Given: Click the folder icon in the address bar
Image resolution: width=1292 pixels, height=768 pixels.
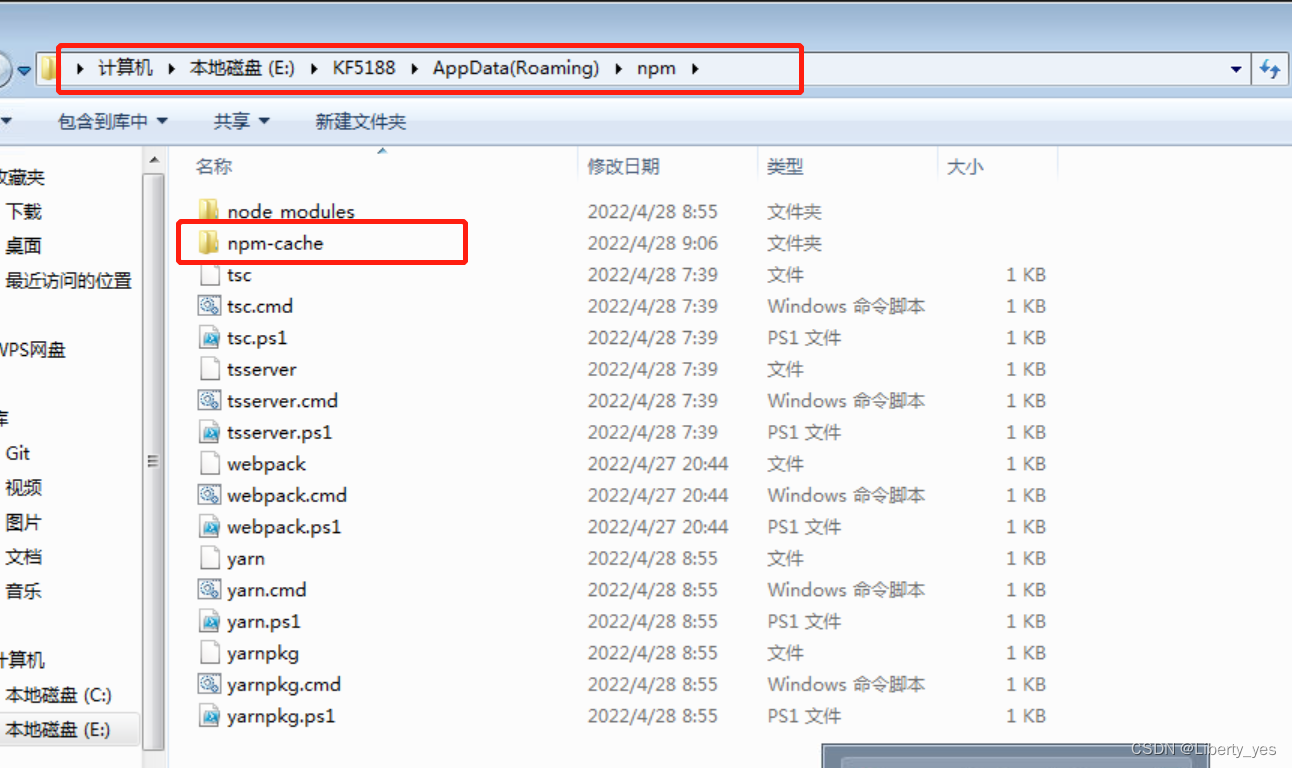Looking at the screenshot, I should (49, 69).
